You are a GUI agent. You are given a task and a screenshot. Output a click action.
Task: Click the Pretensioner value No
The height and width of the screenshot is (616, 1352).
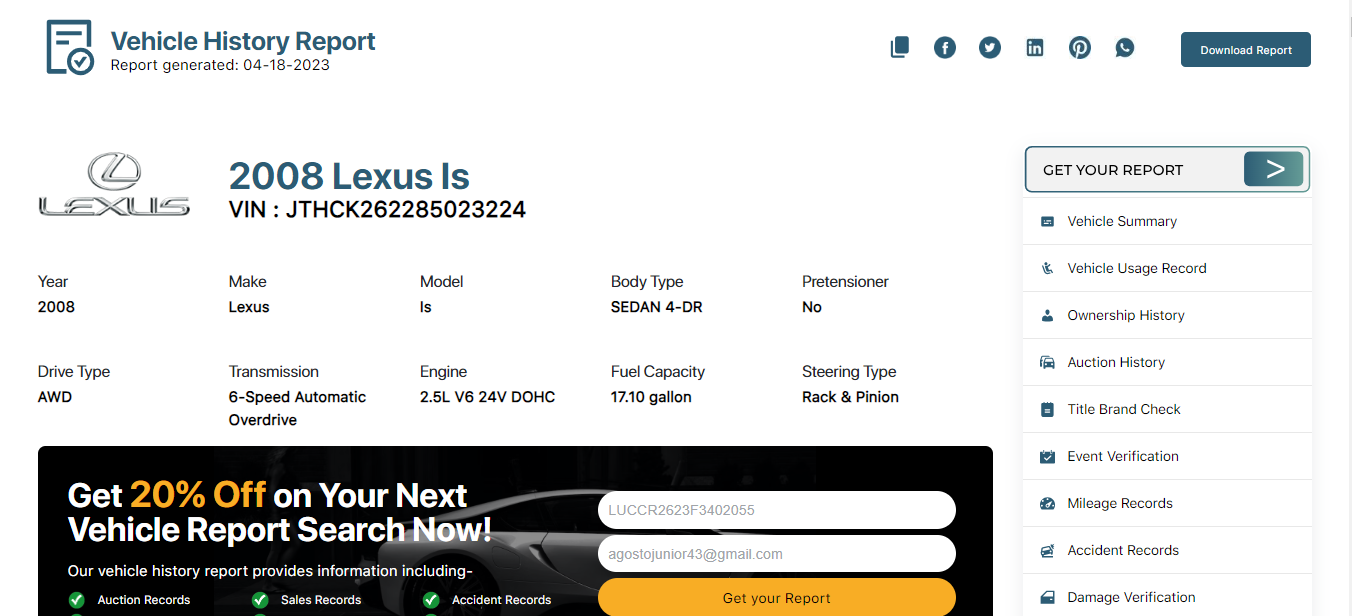pyautogui.click(x=812, y=307)
